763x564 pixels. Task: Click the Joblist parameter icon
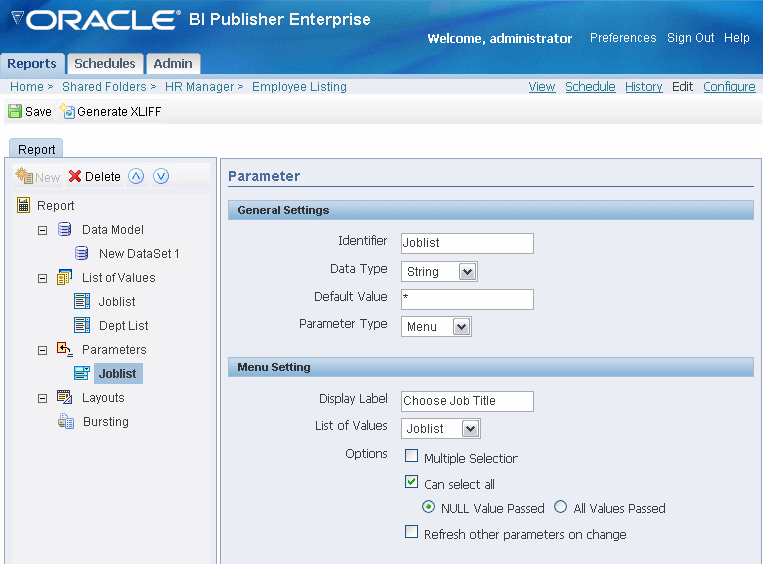pyautogui.click(x=82, y=373)
